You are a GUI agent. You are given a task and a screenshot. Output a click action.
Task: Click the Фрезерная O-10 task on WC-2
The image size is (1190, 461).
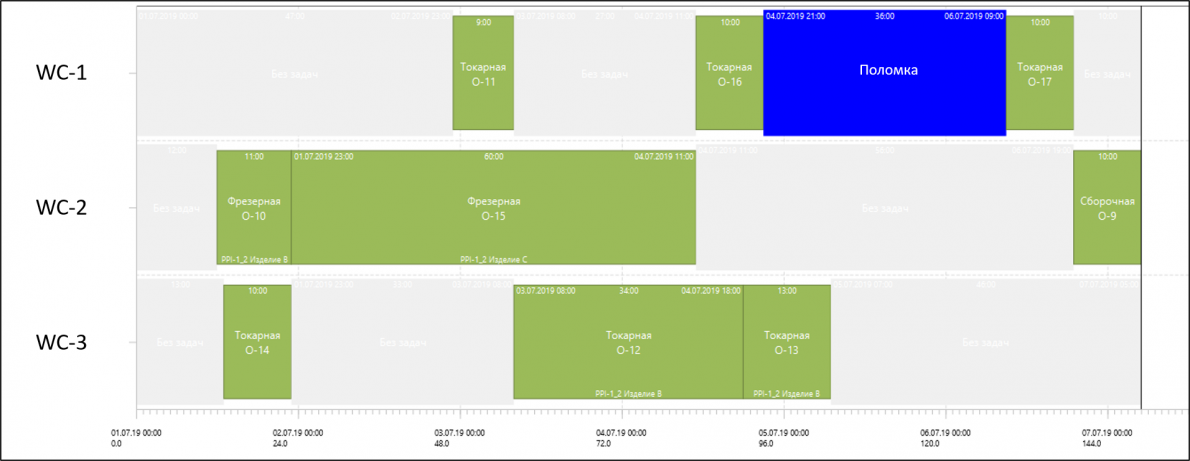point(254,207)
